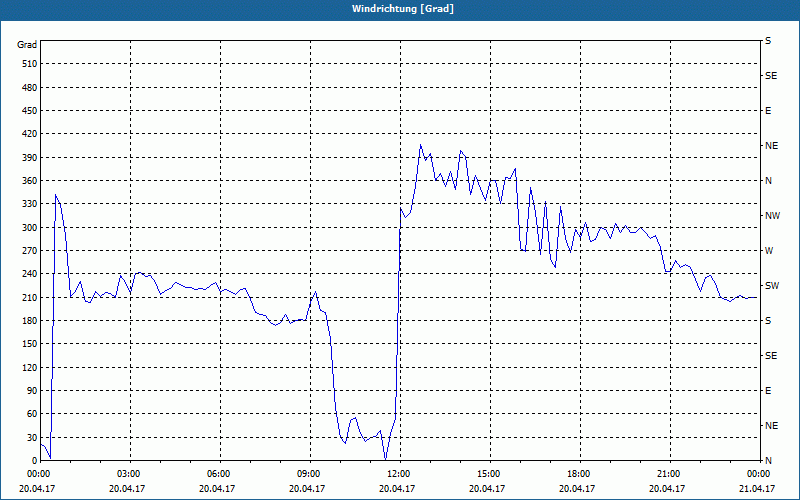Select the 20.04.17 date under 12:00
Screen dimensions: 800x500
coord(396,488)
